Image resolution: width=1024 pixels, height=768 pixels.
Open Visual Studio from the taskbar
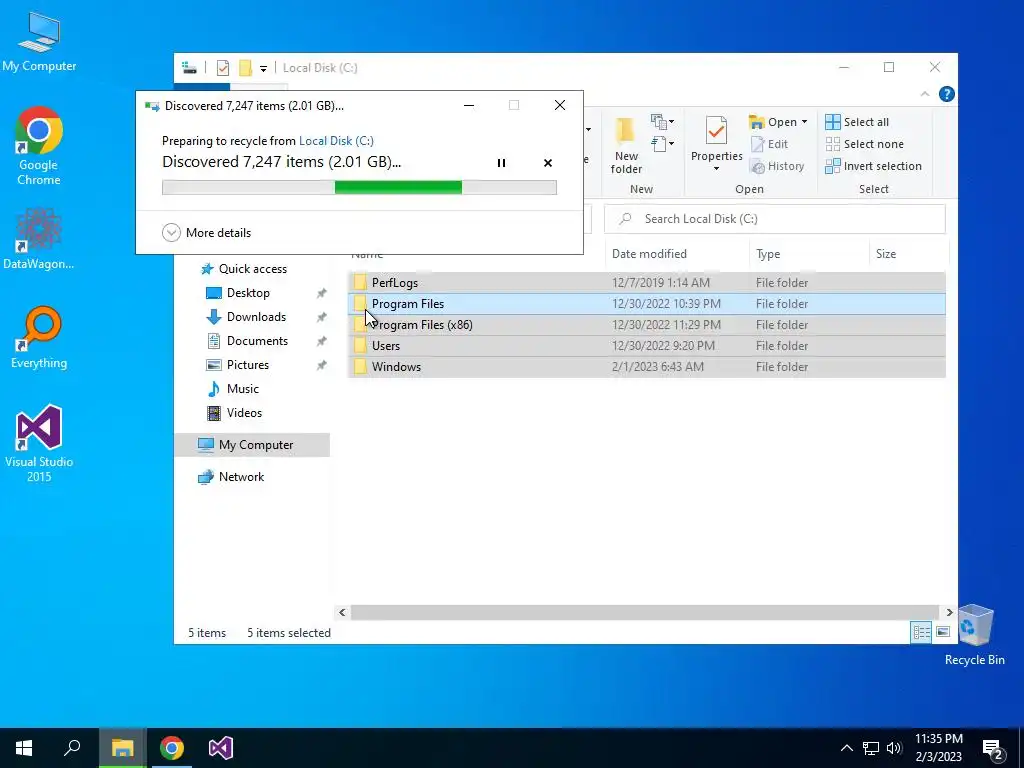coord(221,748)
